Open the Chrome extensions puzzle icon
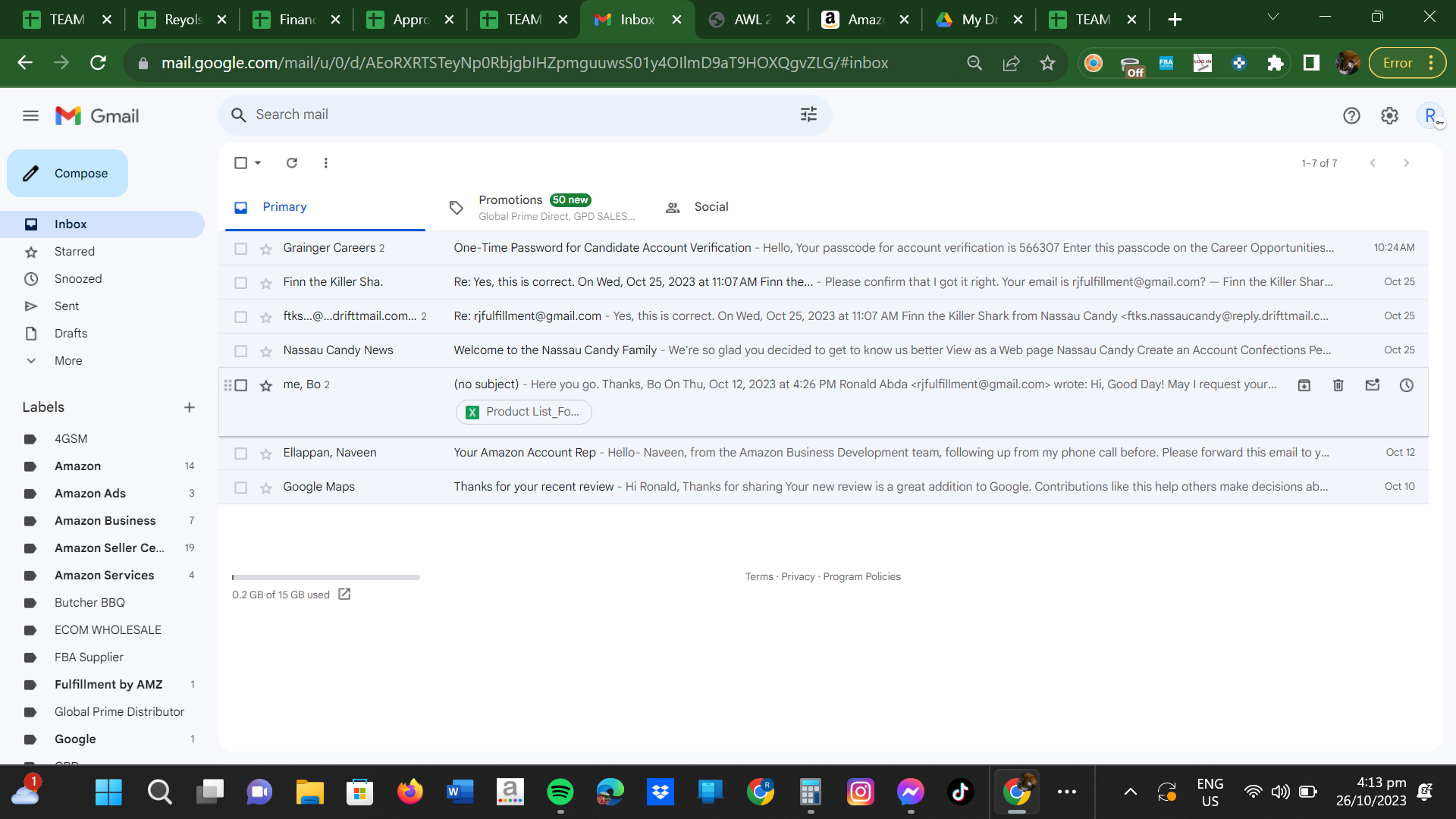1456x819 pixels. (1275, 63)
